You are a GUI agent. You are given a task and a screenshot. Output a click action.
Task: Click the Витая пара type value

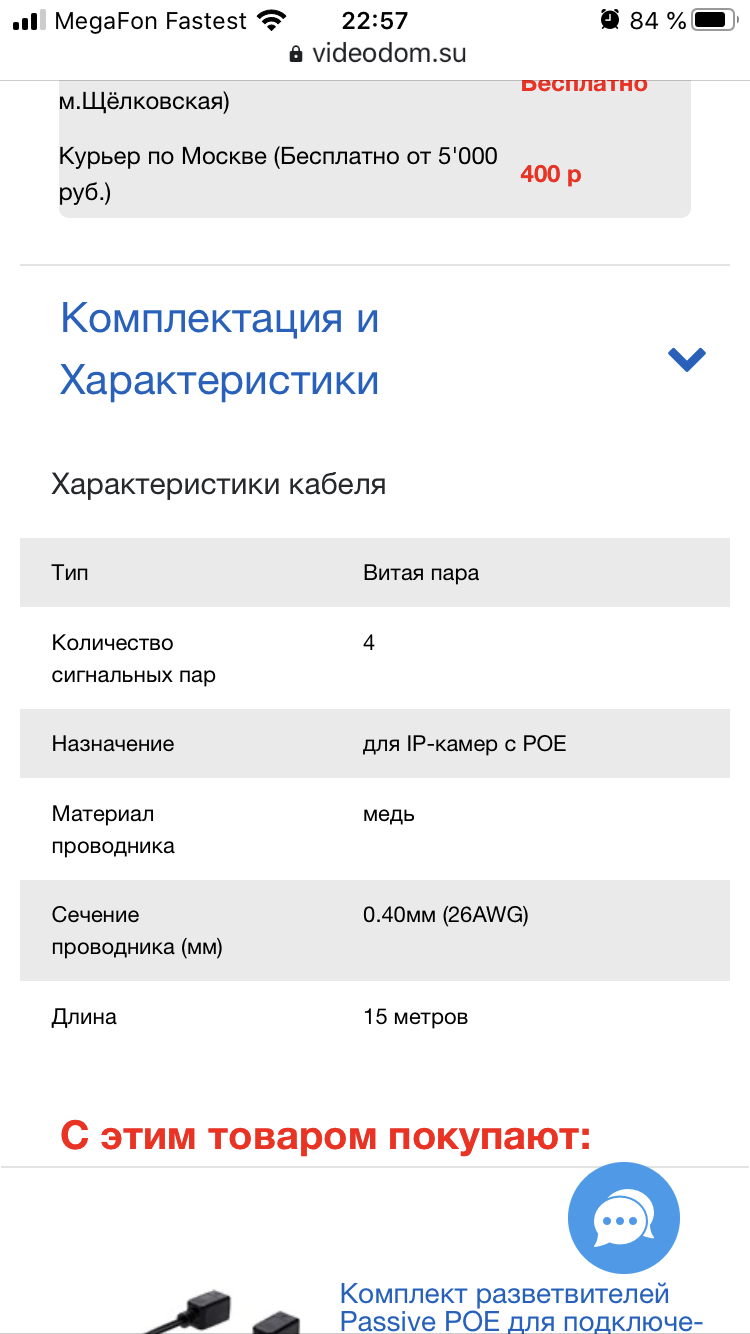pos(421,573)
